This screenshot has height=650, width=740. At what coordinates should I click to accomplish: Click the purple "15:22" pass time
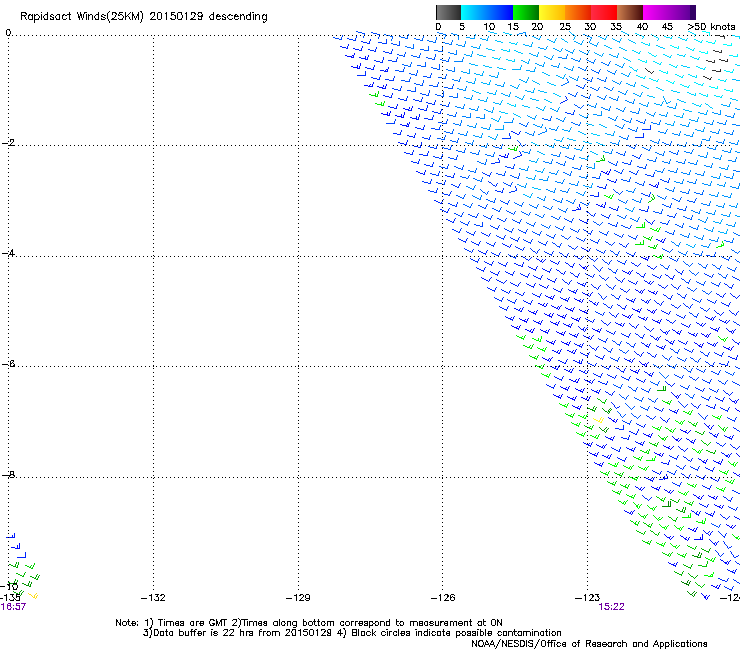(611, 607)
